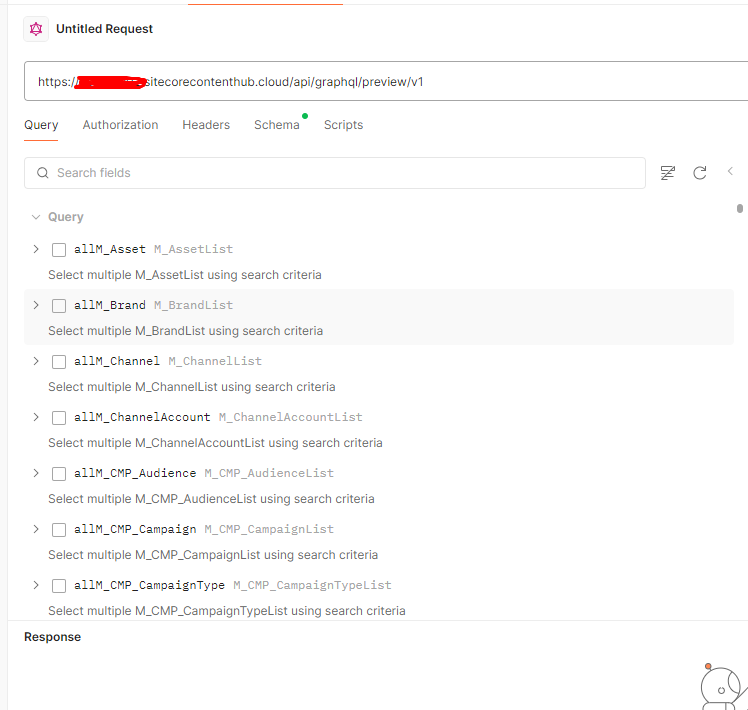The image size is (748, 710).
Task: Click the GraphQL endpoint URL field
Action: click(x=386, y=81)
